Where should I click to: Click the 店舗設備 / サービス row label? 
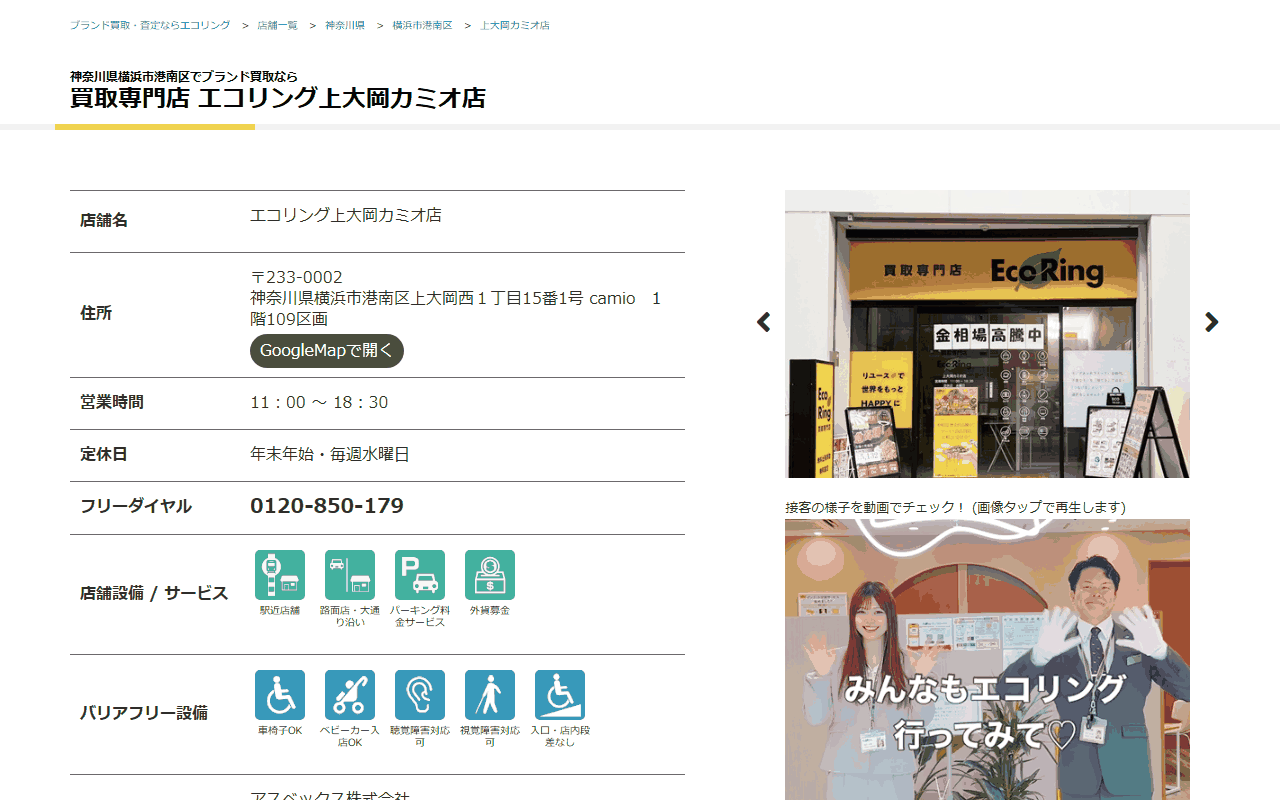(154, 593)
